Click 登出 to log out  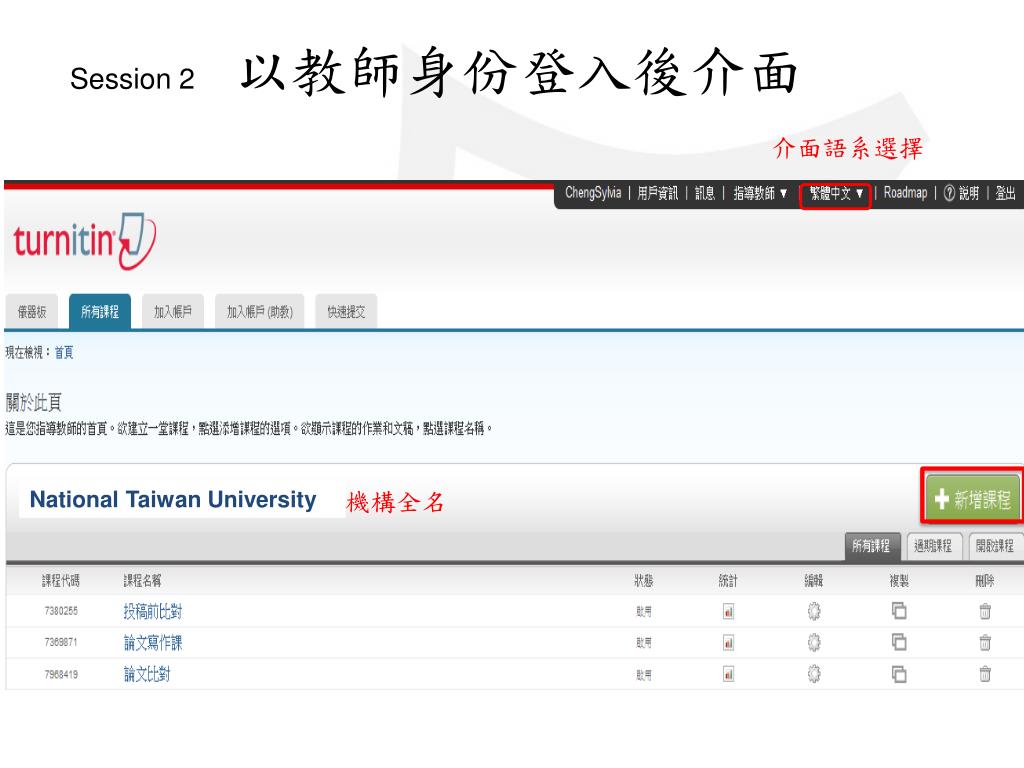tap(1005, 193)
